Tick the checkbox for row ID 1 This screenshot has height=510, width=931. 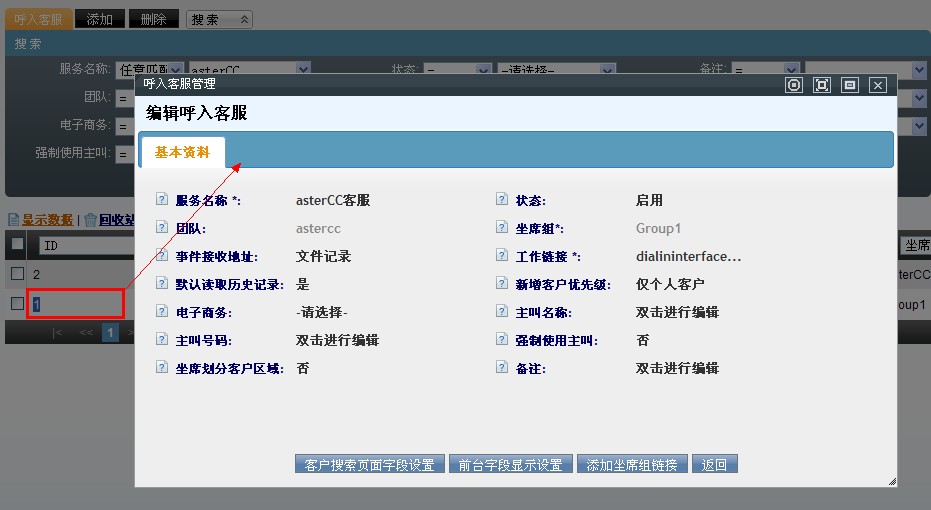tap(17, 303)
